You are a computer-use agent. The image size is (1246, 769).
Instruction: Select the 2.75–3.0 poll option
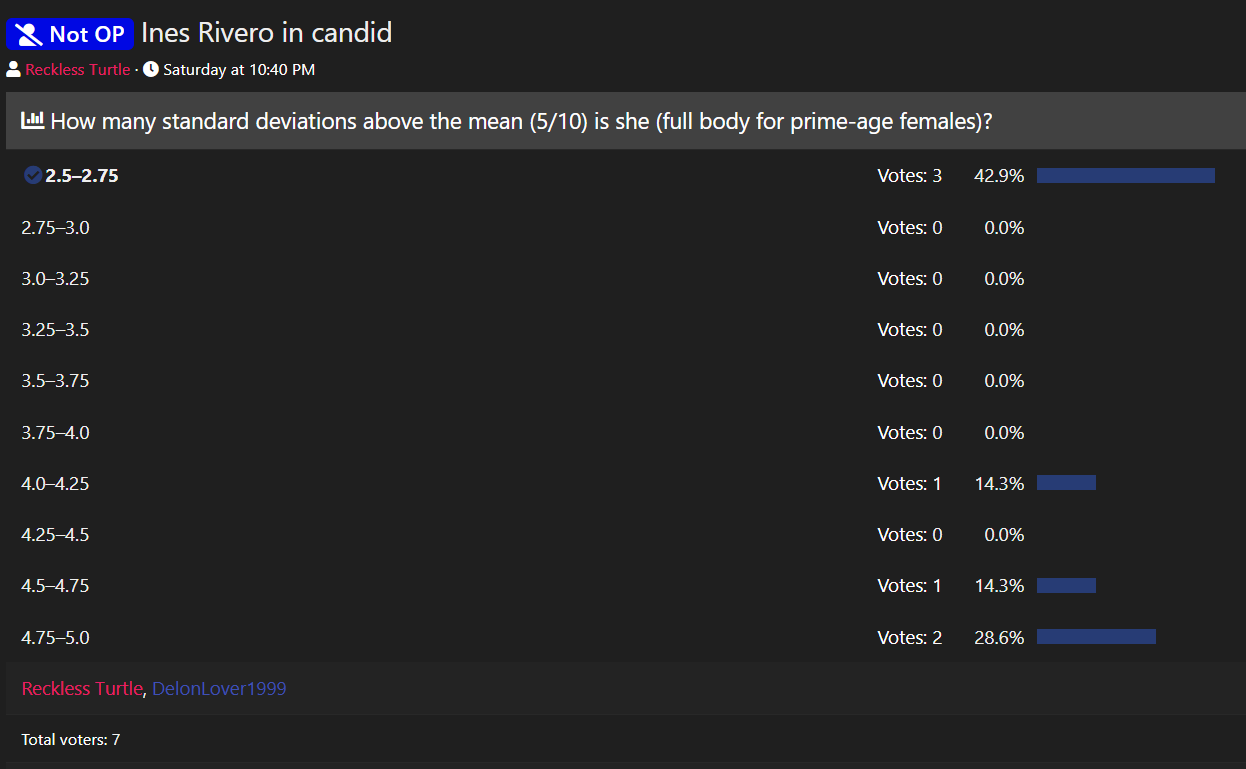[x=55, y=228]
